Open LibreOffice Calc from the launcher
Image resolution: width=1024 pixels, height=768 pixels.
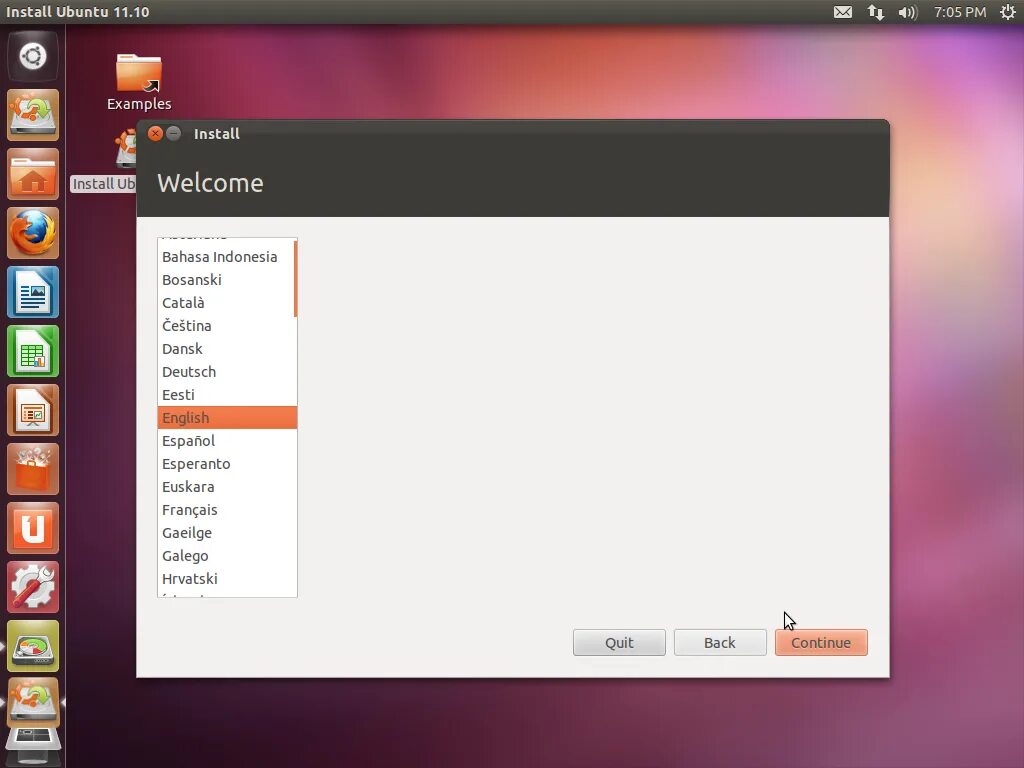(x=33, y=351)
